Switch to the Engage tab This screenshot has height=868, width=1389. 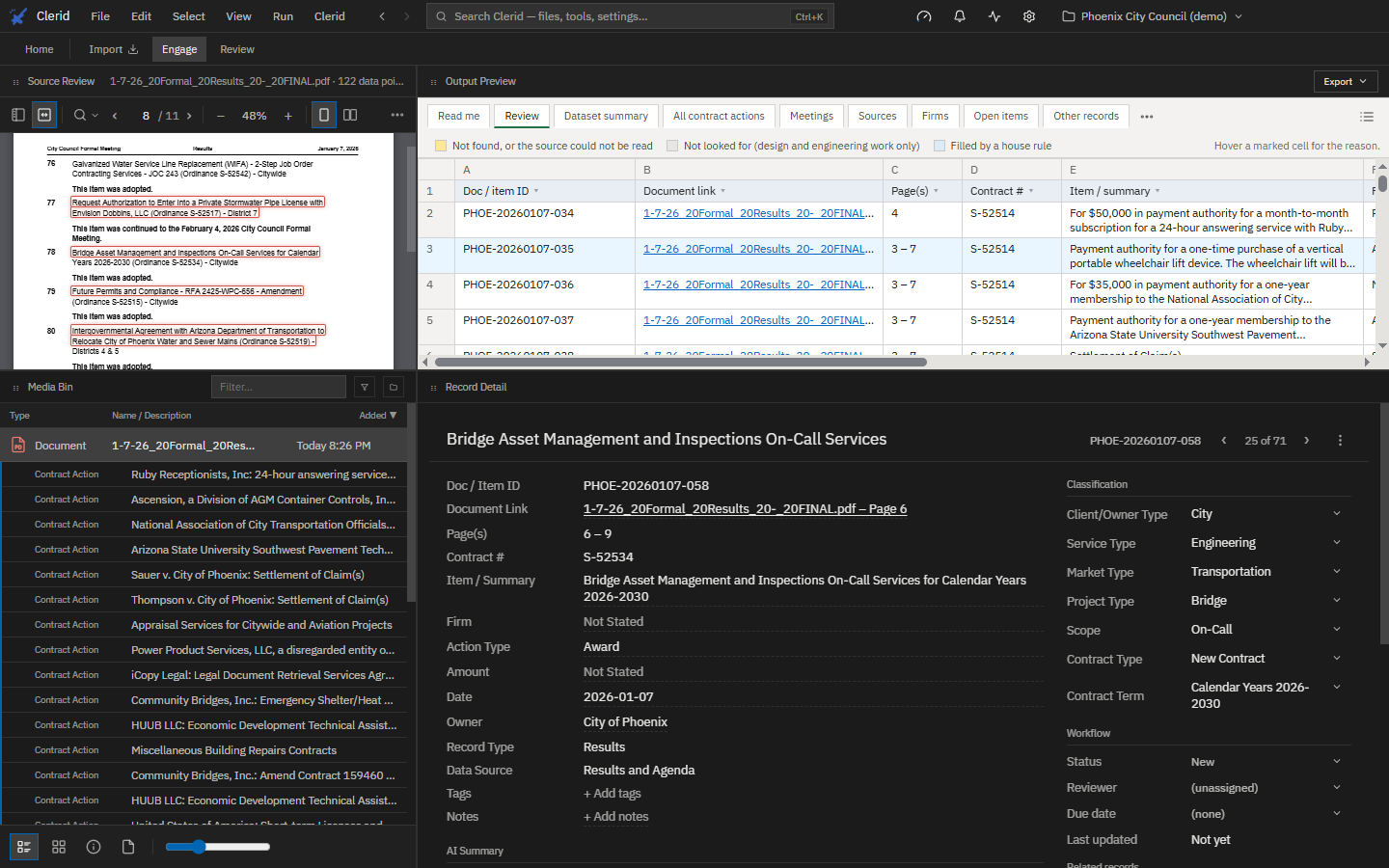tap(179, 49)
